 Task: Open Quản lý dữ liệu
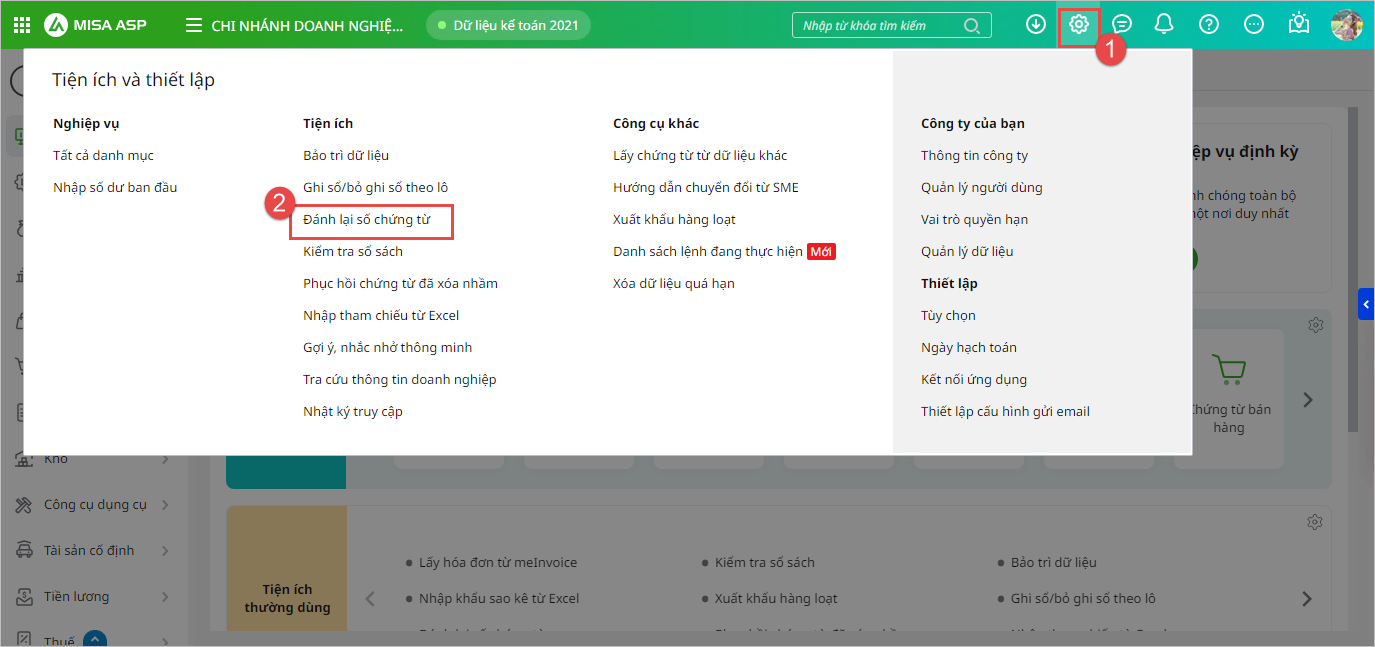pos(967,252)
